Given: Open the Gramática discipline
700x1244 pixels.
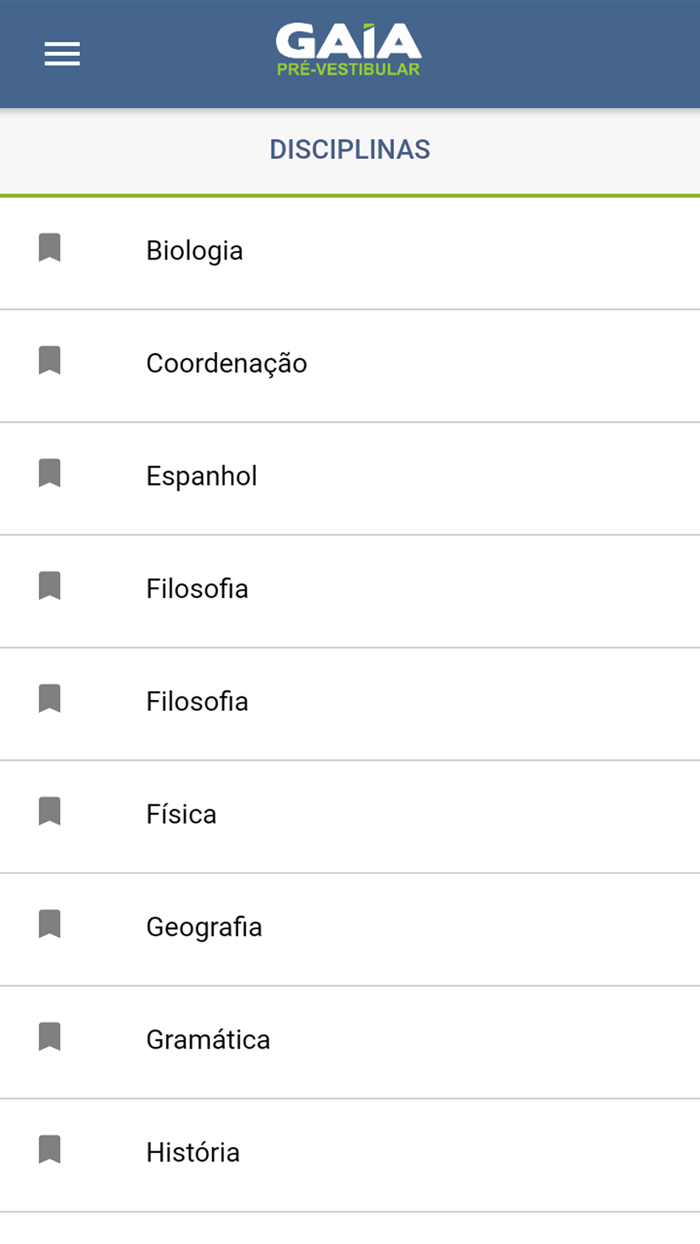Looking at the screenshot, I should (208, 1040).
